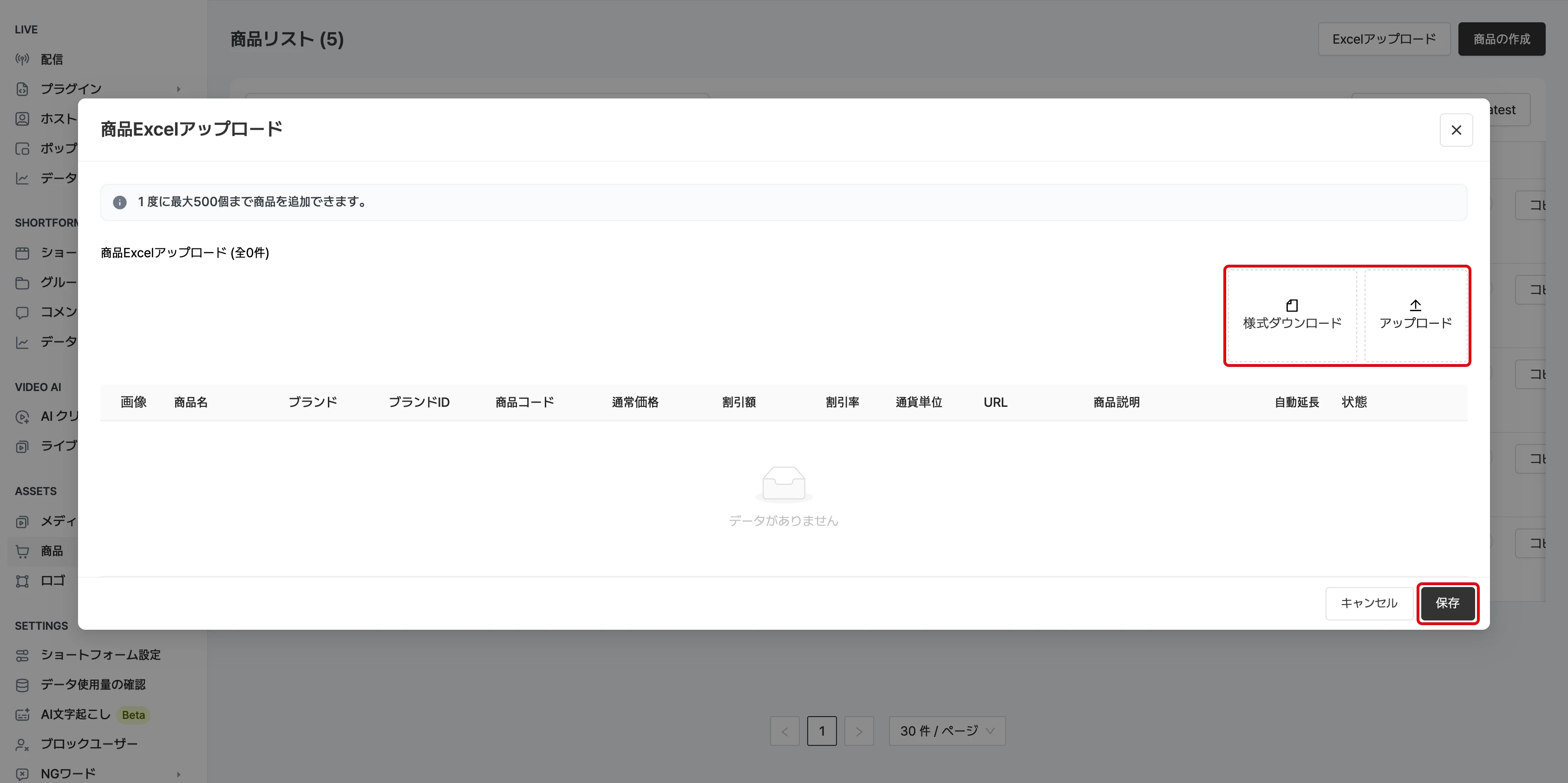
Task: Save with the 保存 button
Action: coord(1447,603)
